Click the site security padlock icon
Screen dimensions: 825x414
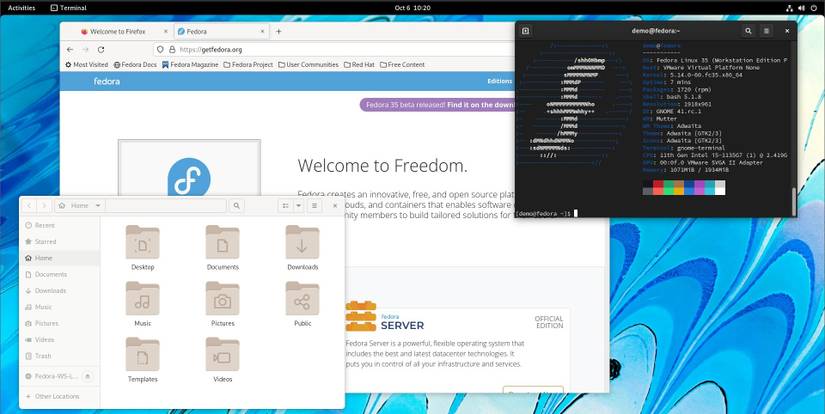tap(172, 49)
